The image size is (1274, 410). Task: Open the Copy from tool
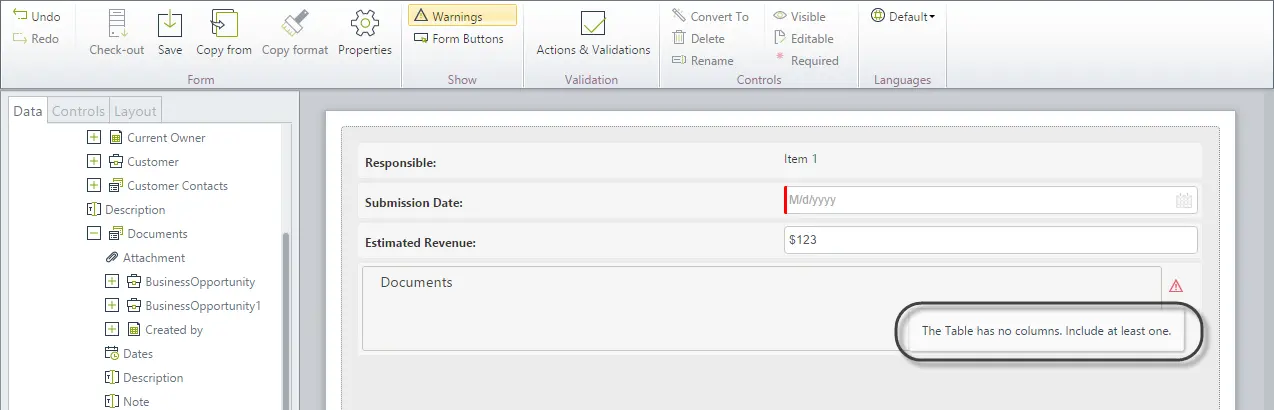click(224, 33)
